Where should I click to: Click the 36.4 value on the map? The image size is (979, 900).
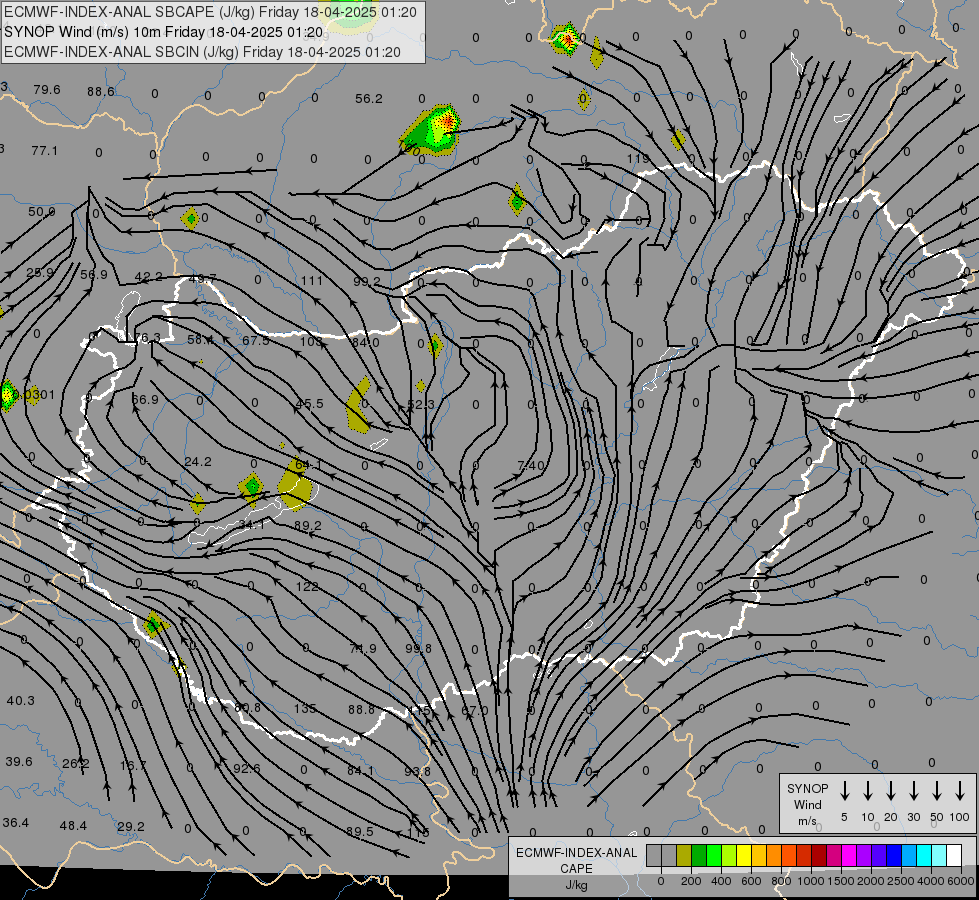point(16,823)
